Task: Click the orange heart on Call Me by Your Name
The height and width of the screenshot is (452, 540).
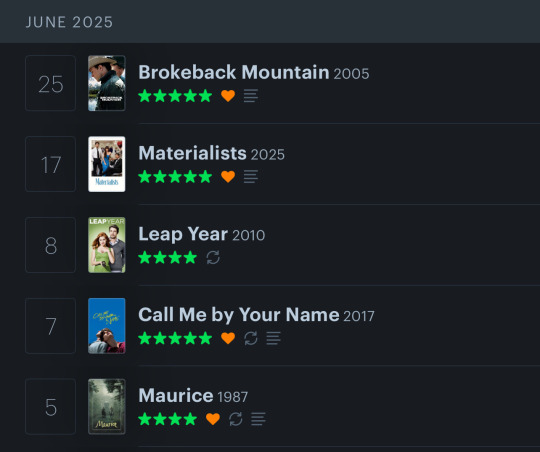Action: point(228,338)
